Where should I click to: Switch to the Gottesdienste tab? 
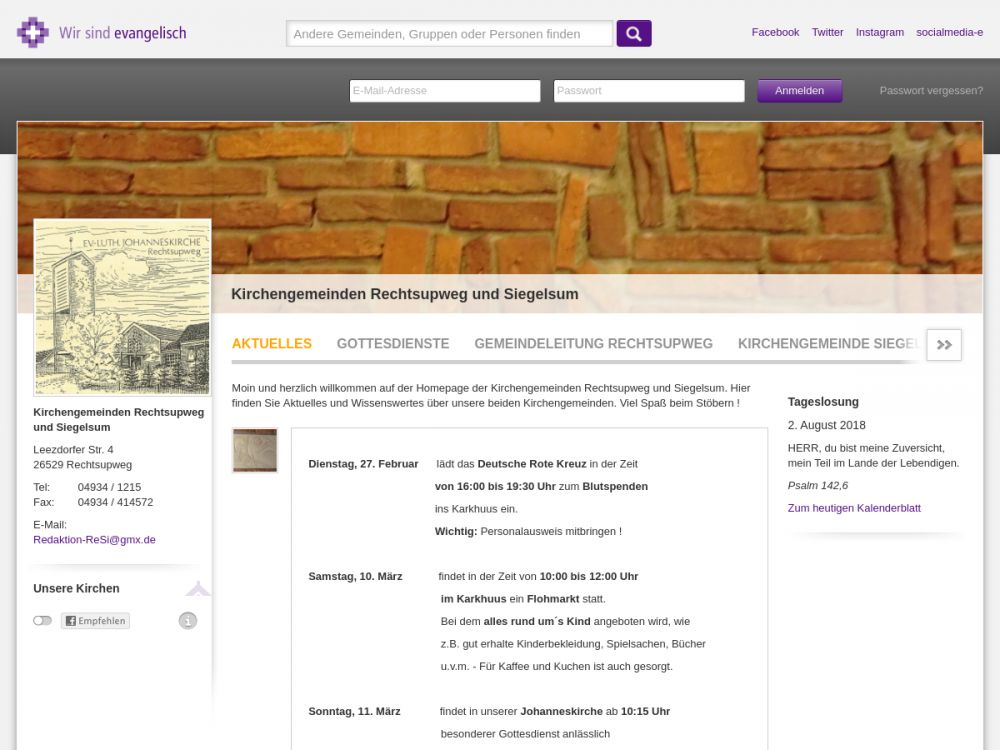point(393,343)
